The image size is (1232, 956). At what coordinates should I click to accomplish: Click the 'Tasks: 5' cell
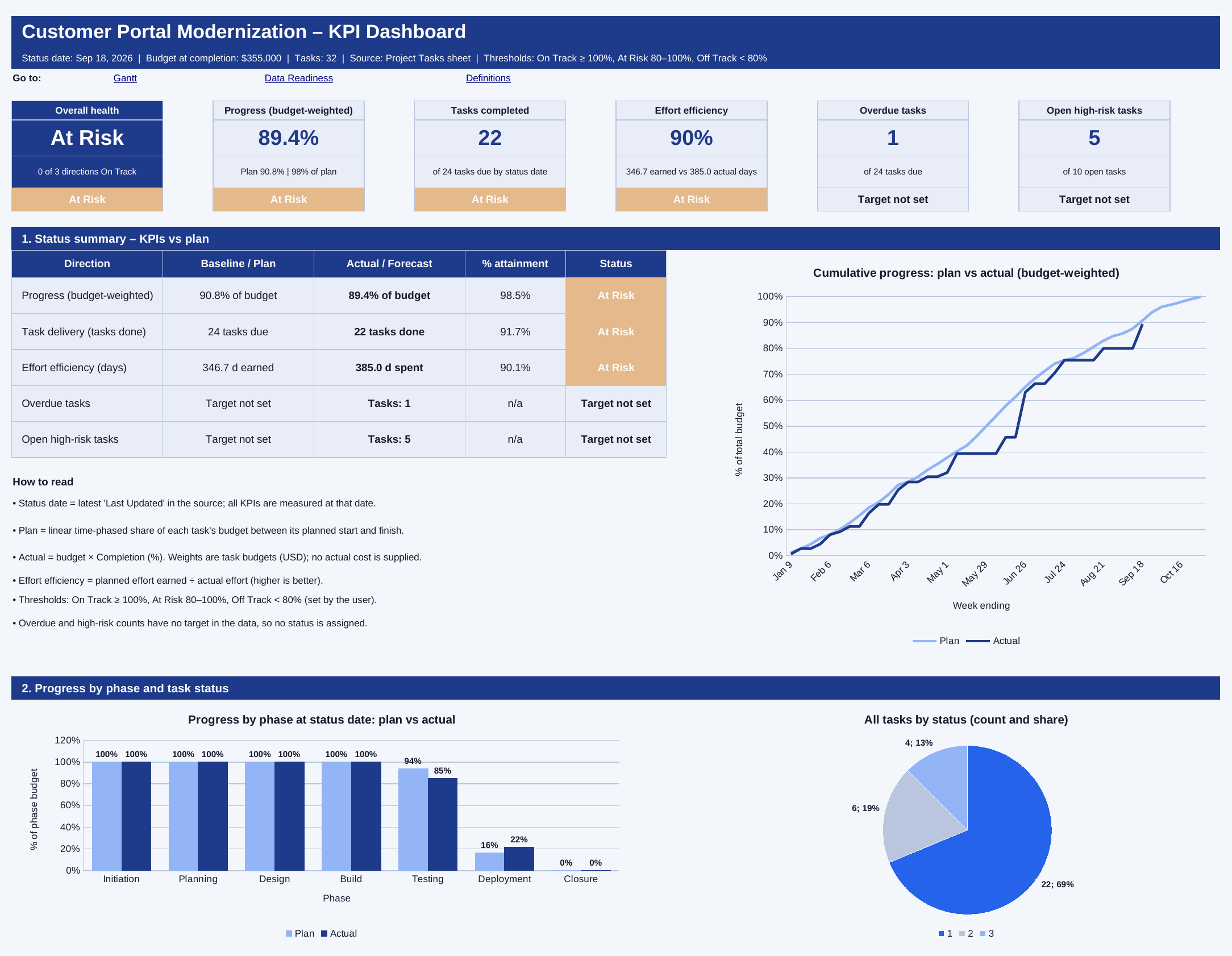click(x=389, y=439)
